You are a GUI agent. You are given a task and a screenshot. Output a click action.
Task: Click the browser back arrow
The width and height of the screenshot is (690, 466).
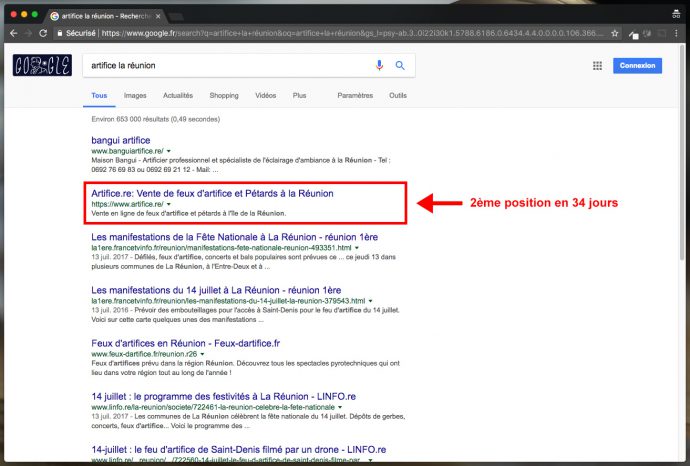tap(14, 33)
